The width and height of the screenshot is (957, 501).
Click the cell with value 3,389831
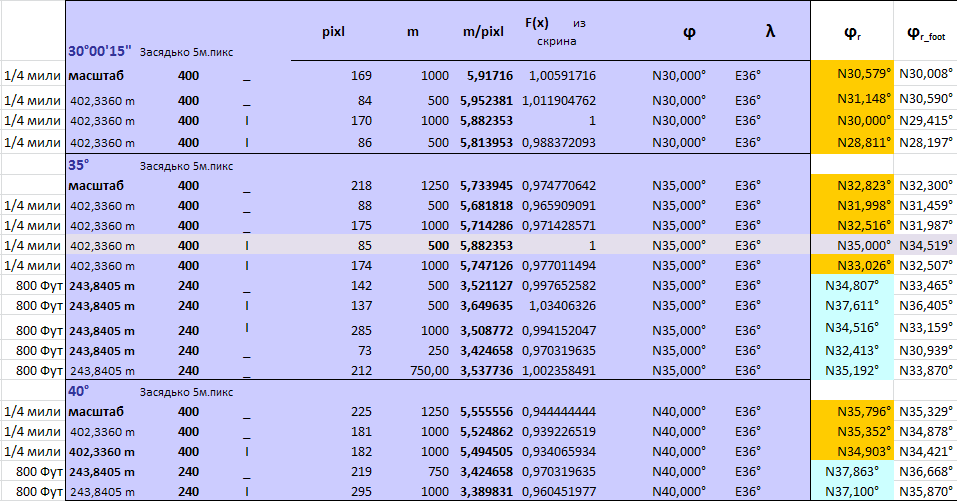point(487,491)
